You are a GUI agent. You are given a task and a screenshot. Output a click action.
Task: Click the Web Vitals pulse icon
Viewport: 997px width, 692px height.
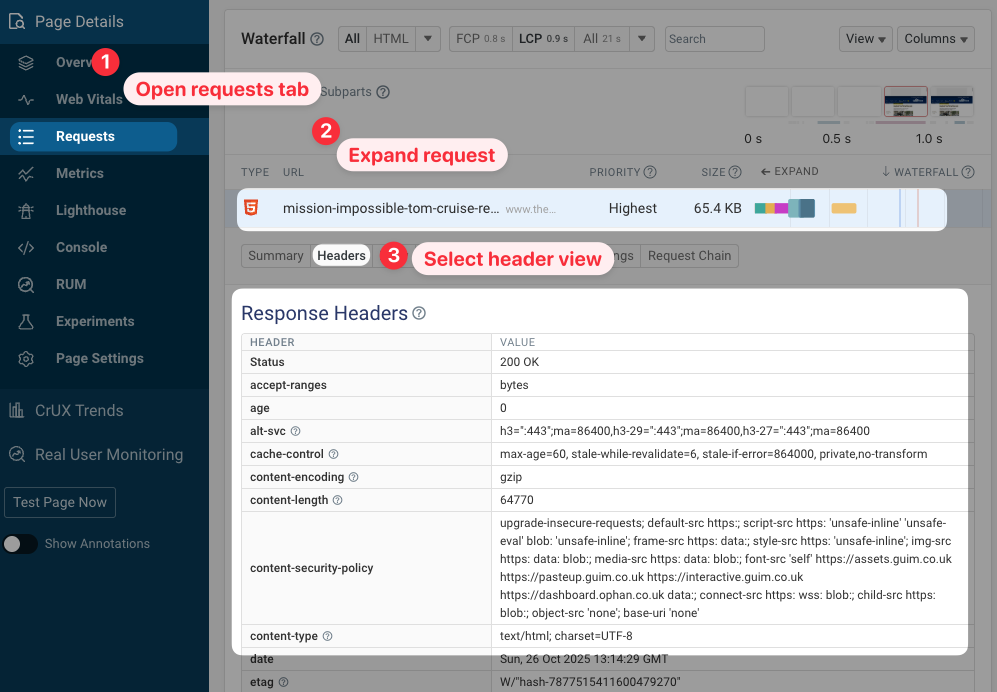point(27,100)
